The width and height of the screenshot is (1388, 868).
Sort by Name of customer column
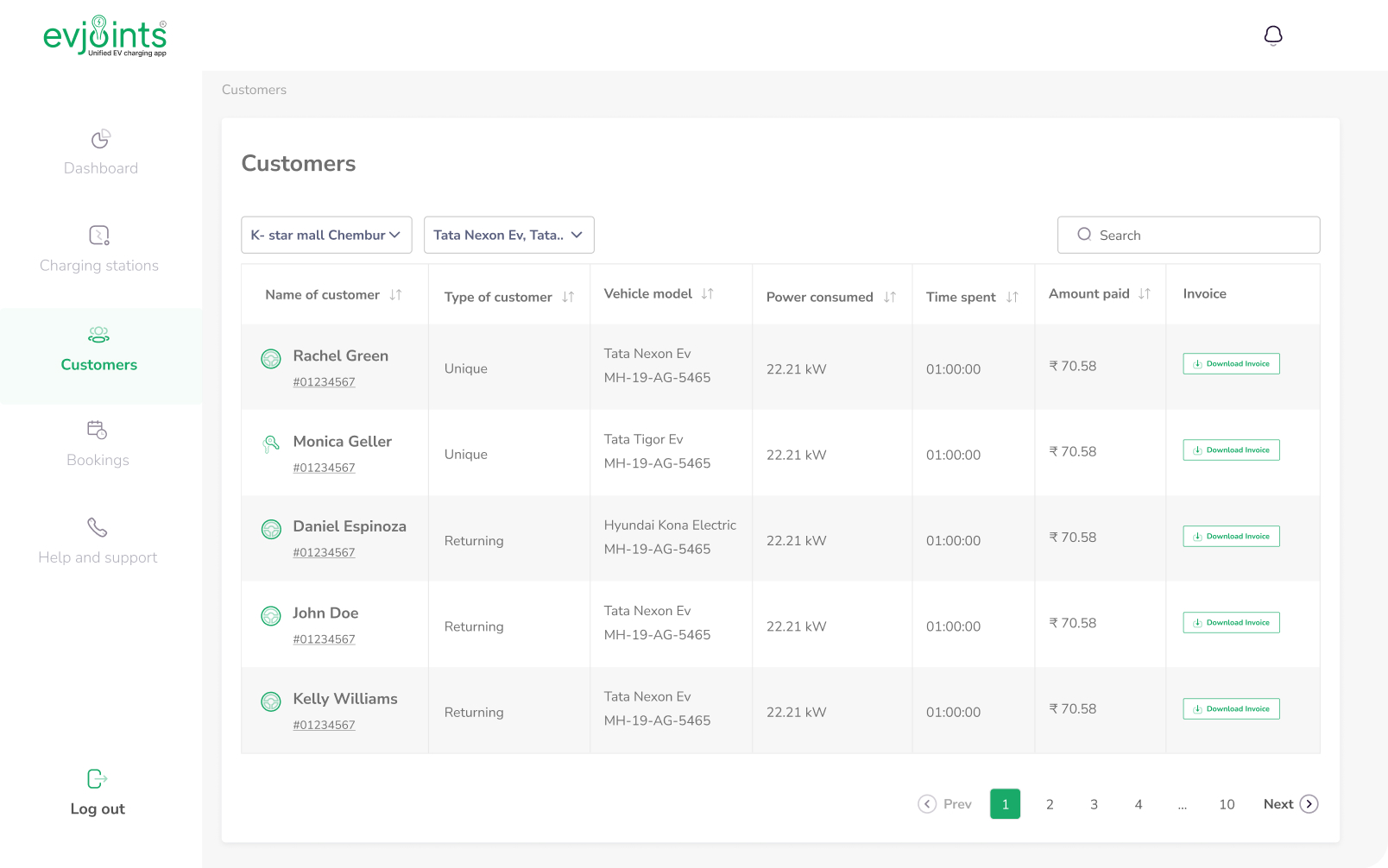click(x=395, y=295)
